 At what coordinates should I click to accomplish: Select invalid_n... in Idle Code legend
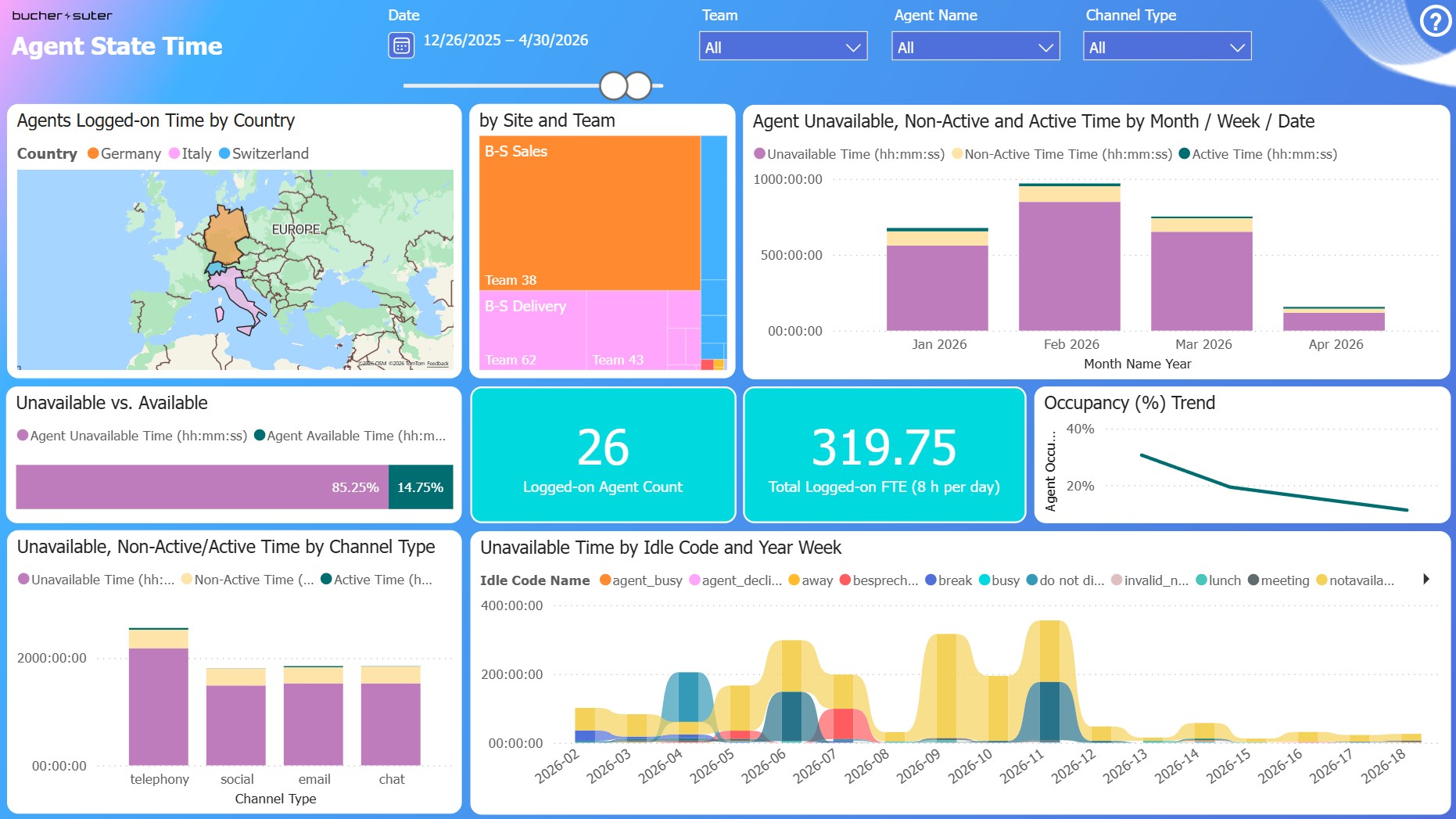coord(1149,580)
